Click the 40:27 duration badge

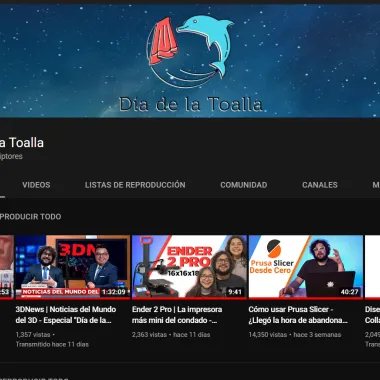[x=349, y=292]
